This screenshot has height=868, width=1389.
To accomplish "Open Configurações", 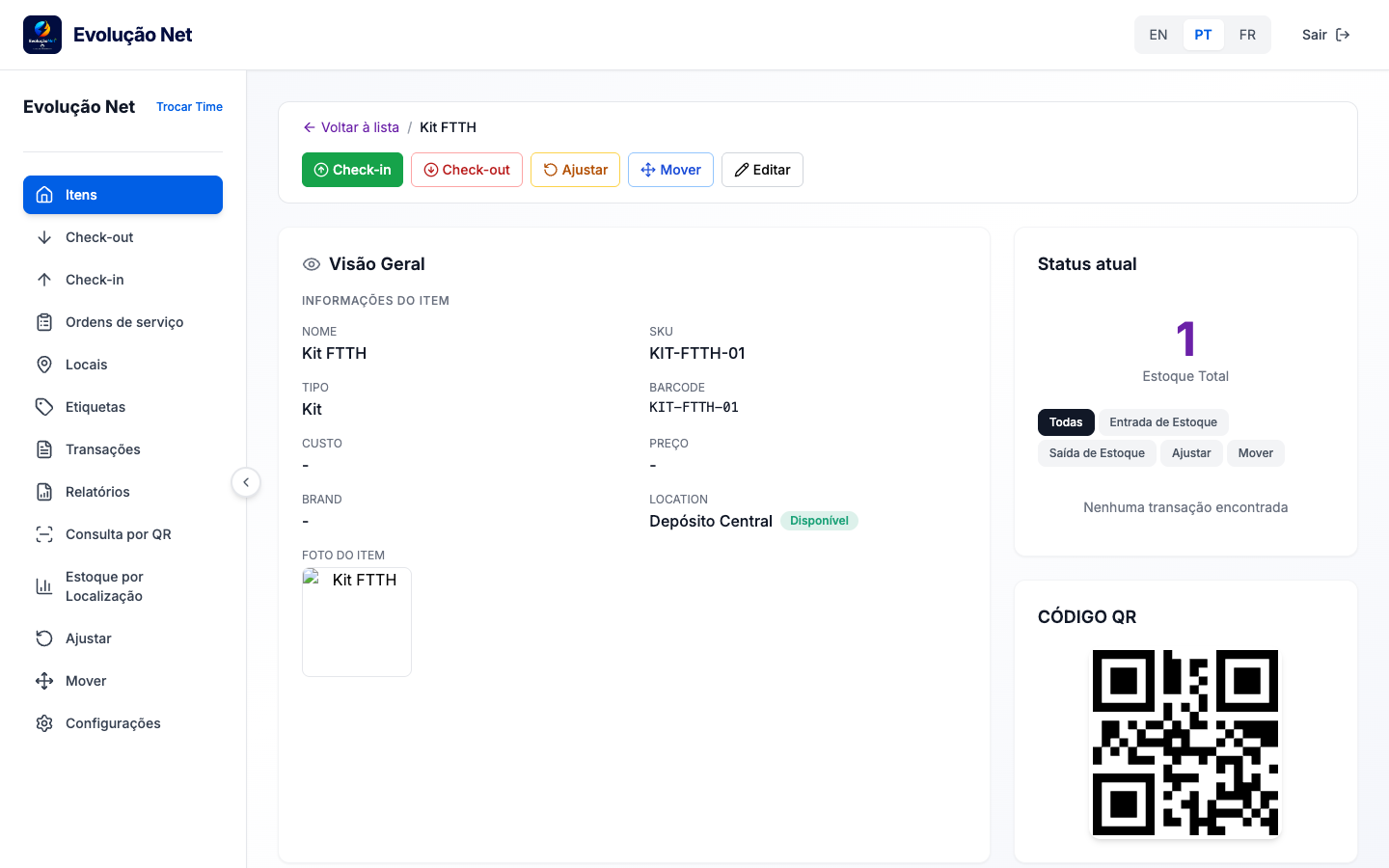I will tap(123, 723).
